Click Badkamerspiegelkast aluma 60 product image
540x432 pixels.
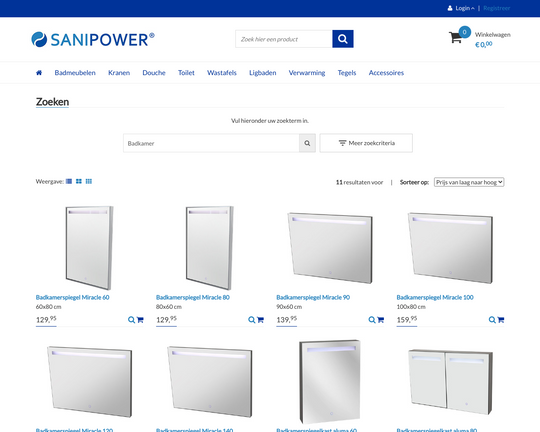(330, 382)
